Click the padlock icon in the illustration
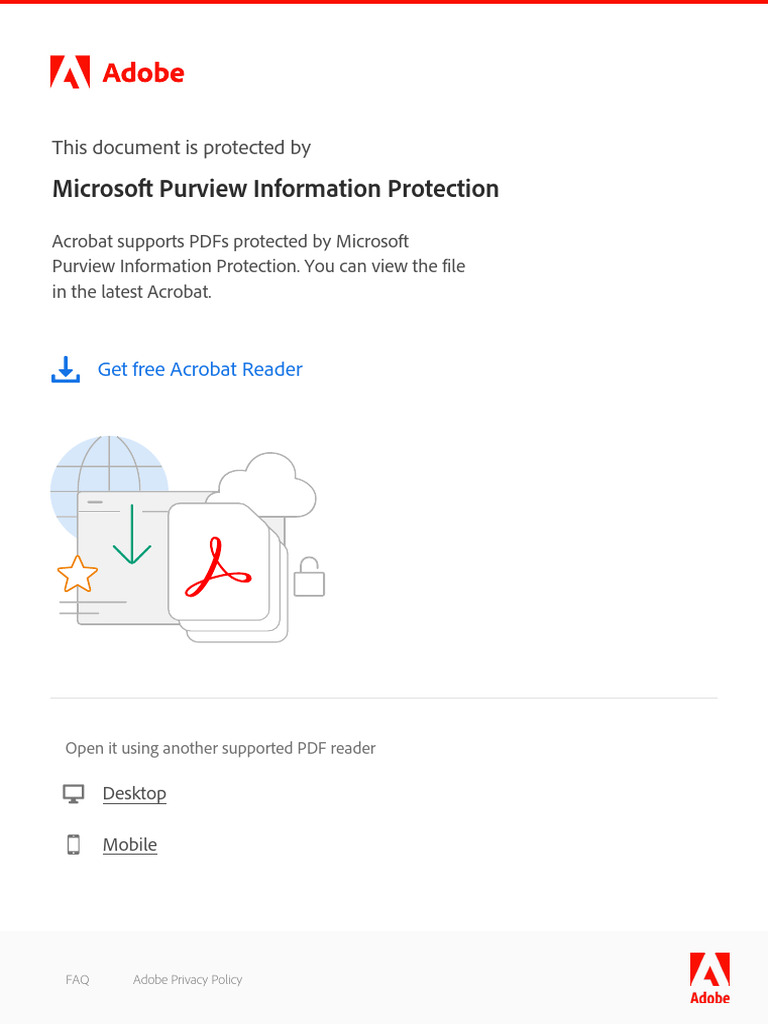Viewport: 768px width, 1024px height. [309, 577]
